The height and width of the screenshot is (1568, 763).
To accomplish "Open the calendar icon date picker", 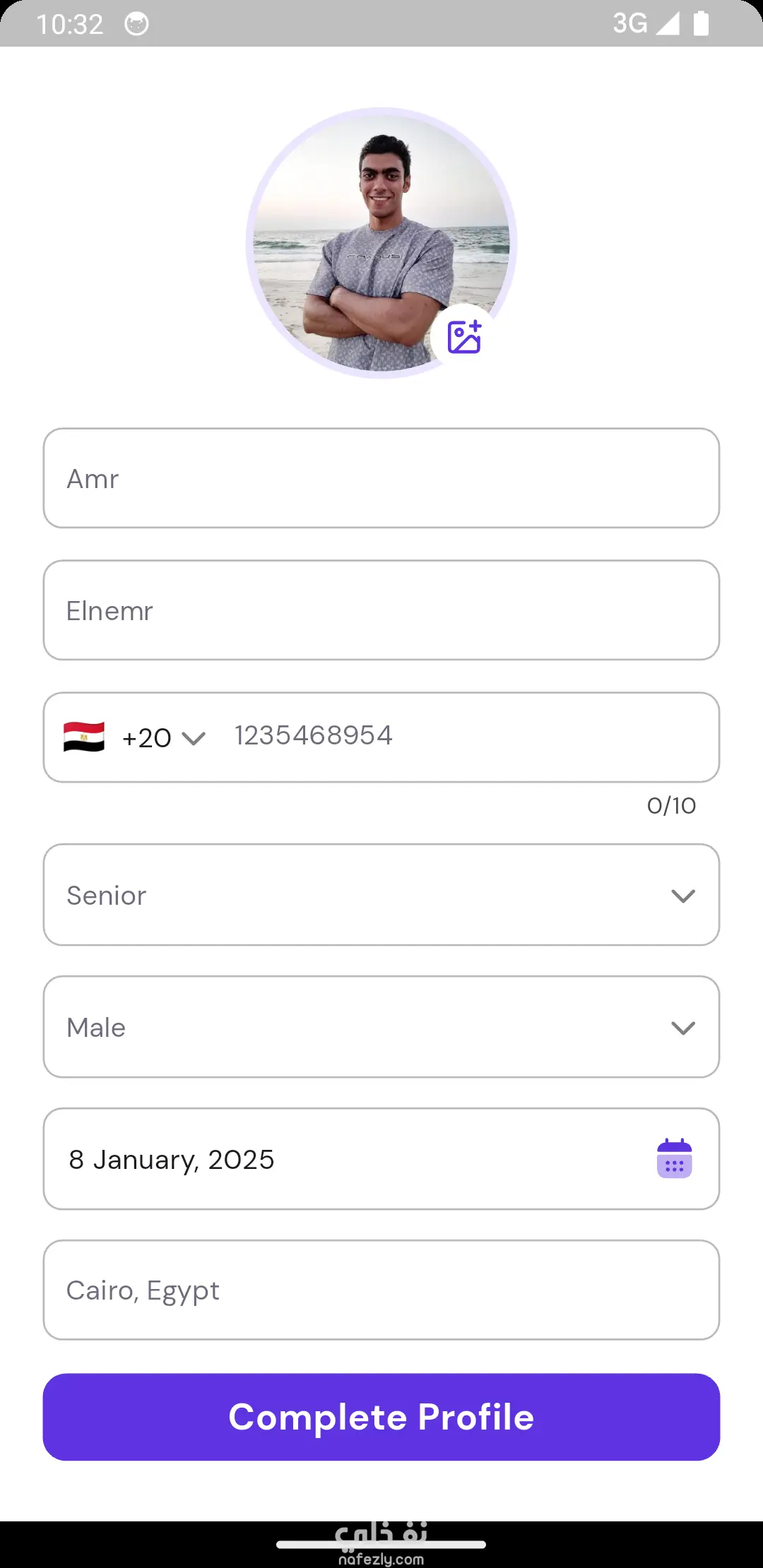I will coord(674,1158).
